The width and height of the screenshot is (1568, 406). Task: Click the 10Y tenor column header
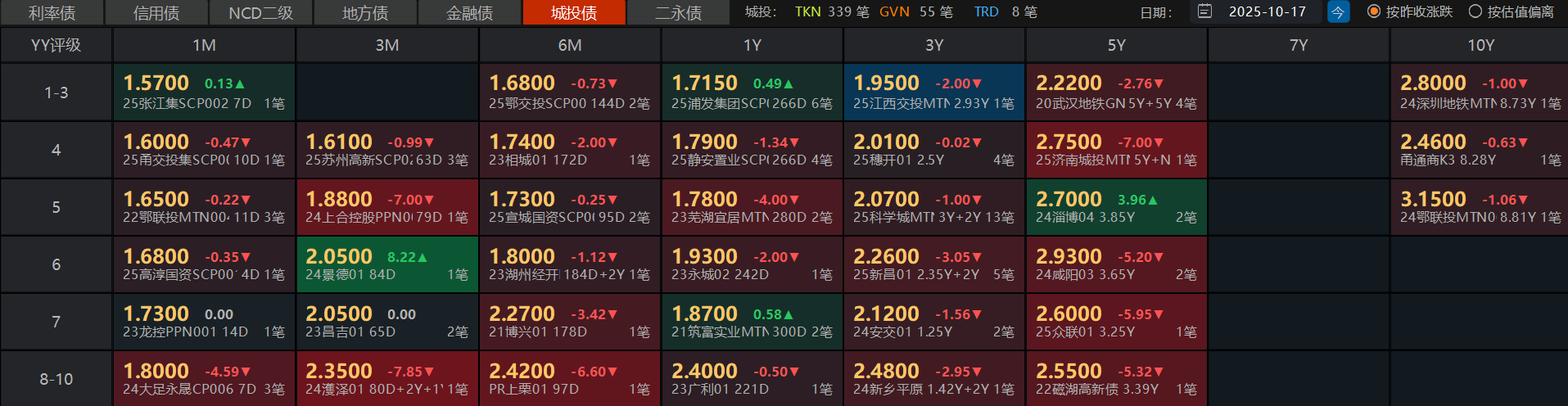(x=1480, y=45)
